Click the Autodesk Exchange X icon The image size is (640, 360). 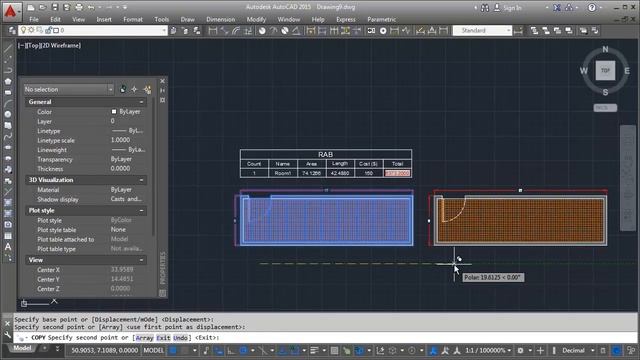coord(557,8)
